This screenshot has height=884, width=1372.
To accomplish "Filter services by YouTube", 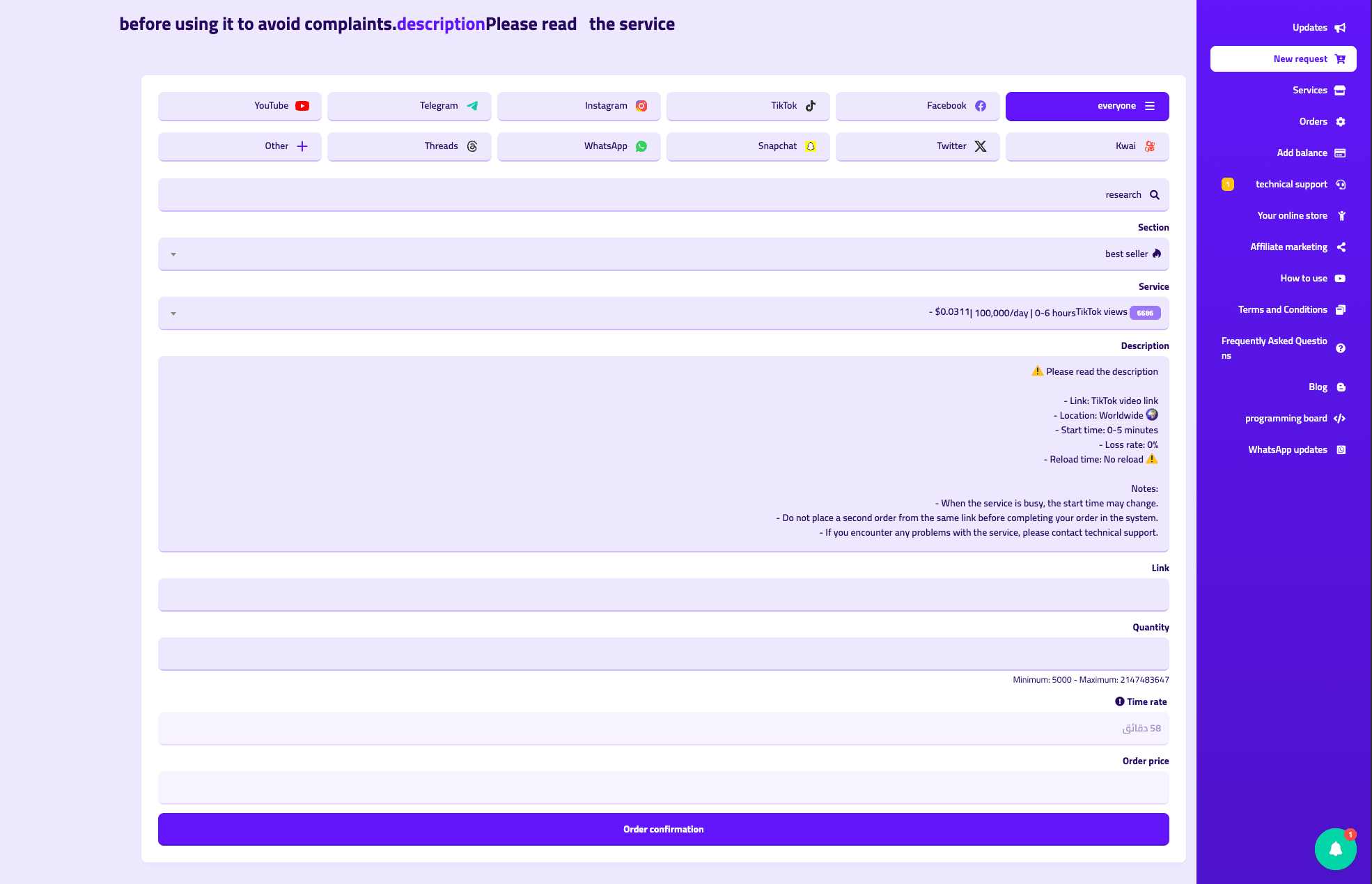I will tap(240, 106).
